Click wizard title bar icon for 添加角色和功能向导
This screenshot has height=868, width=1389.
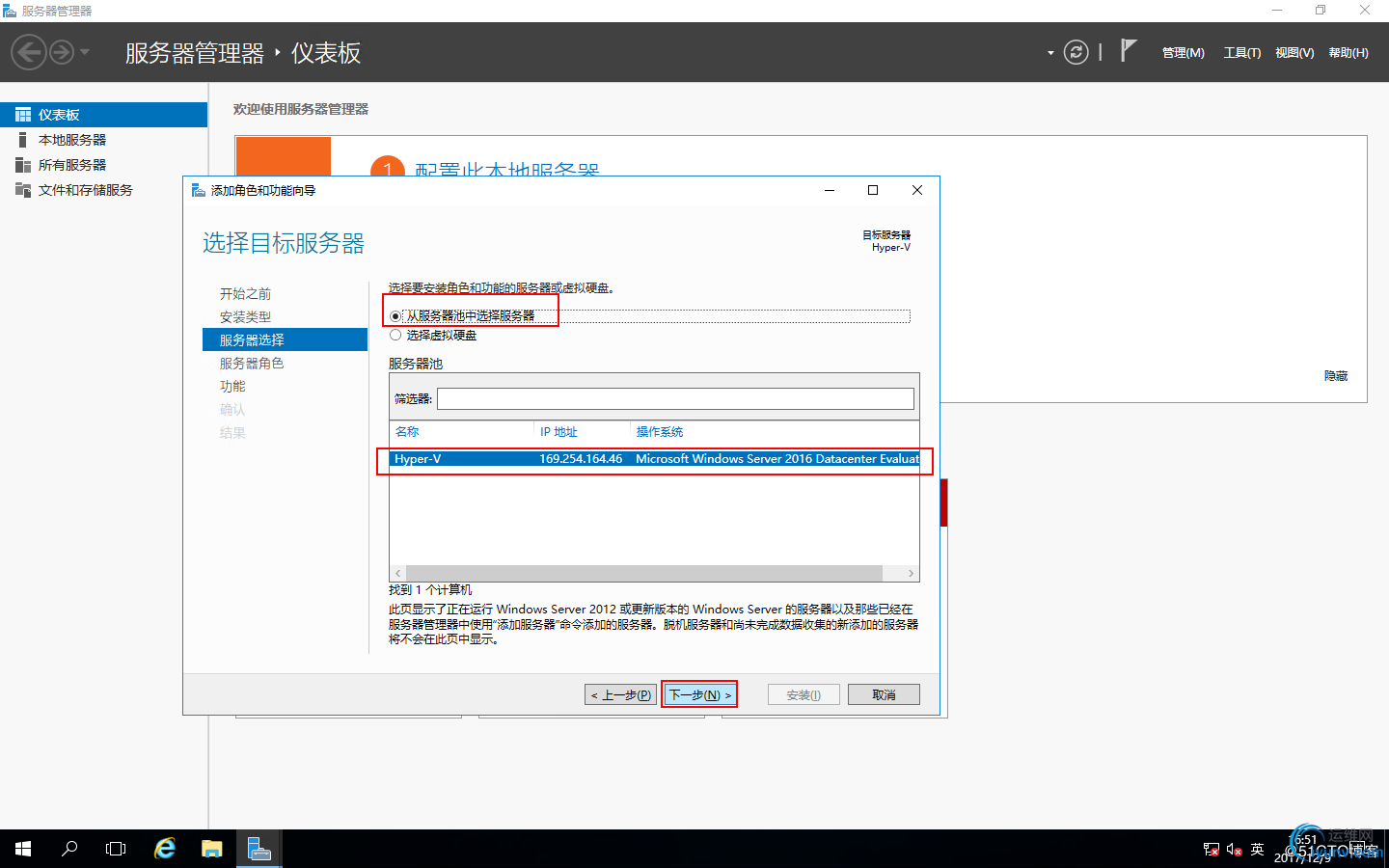point(198,190)
